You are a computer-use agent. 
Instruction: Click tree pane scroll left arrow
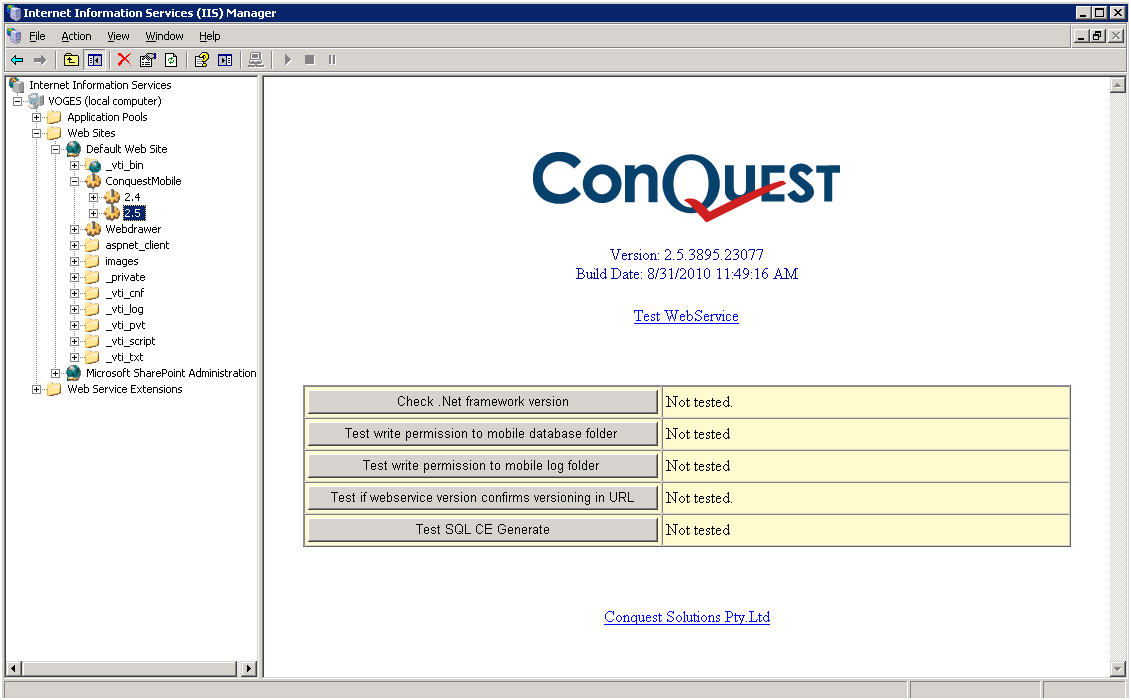point(13,668)
